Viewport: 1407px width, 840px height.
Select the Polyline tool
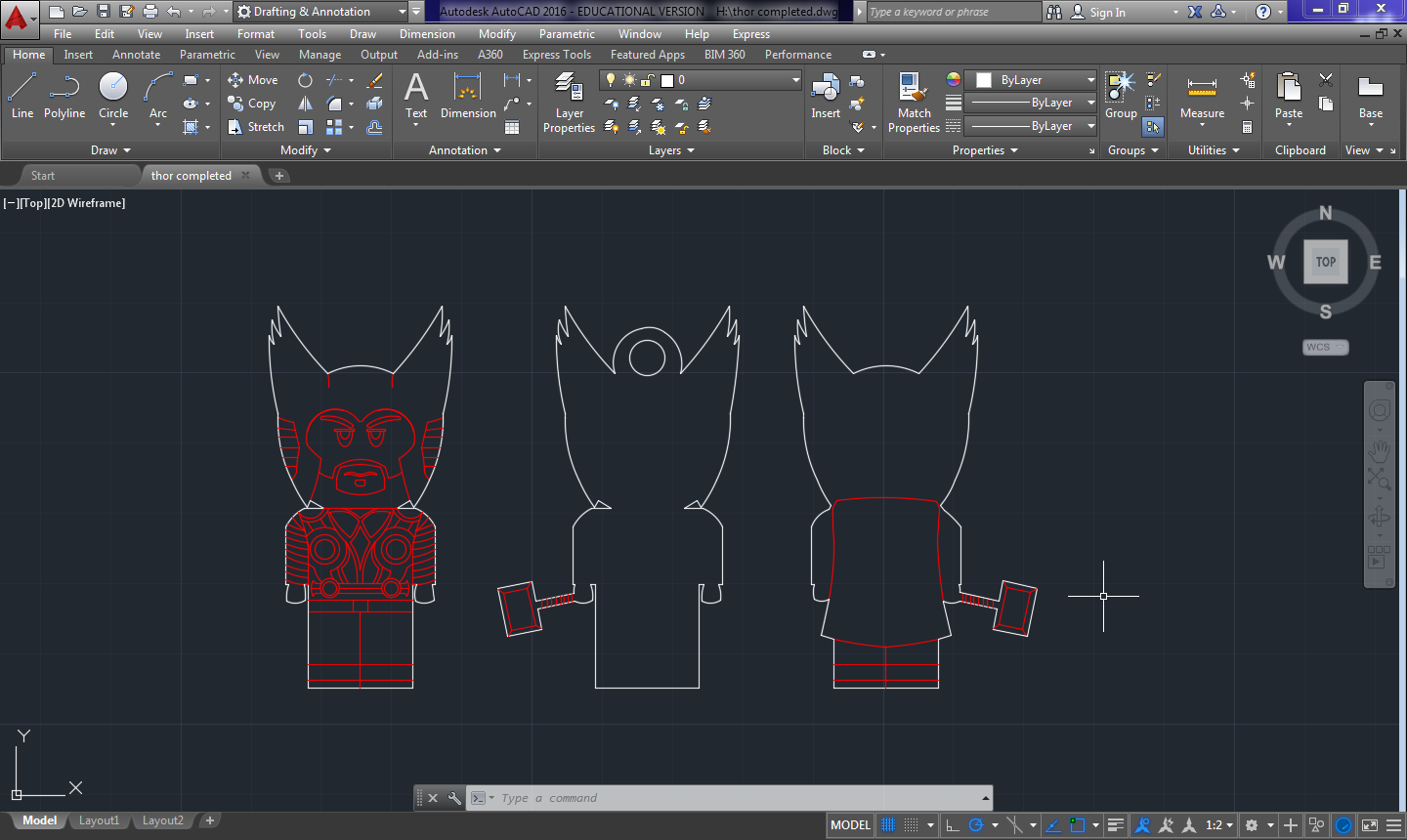[x=64, y=96]
